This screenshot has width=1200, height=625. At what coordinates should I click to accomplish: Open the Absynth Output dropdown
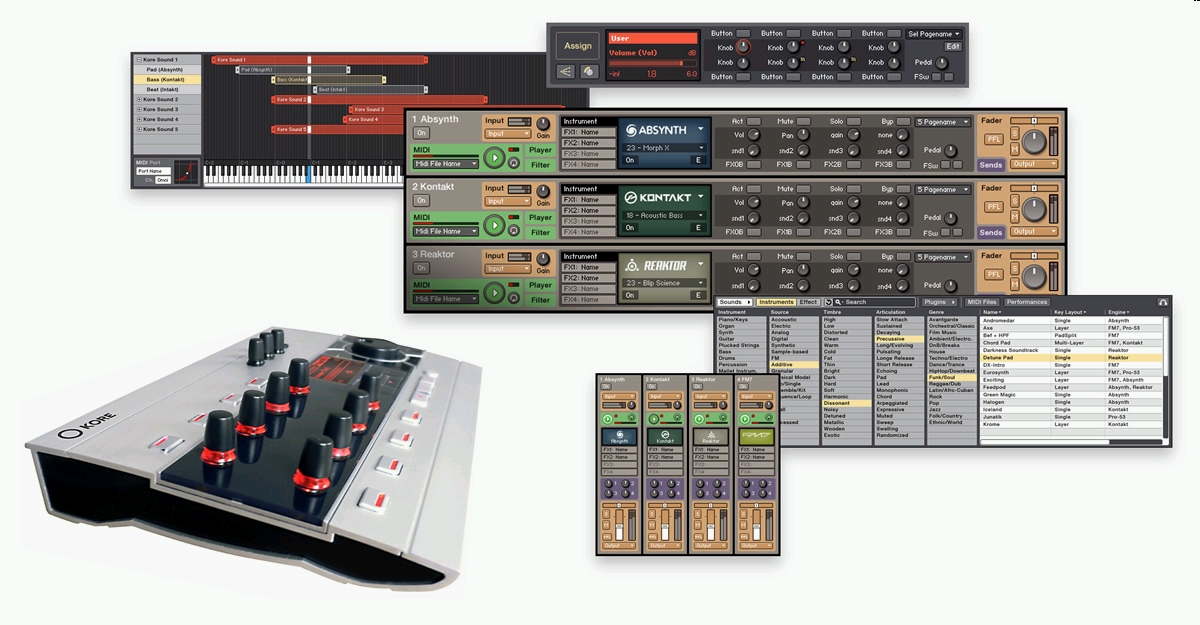tap(1033, 163)
